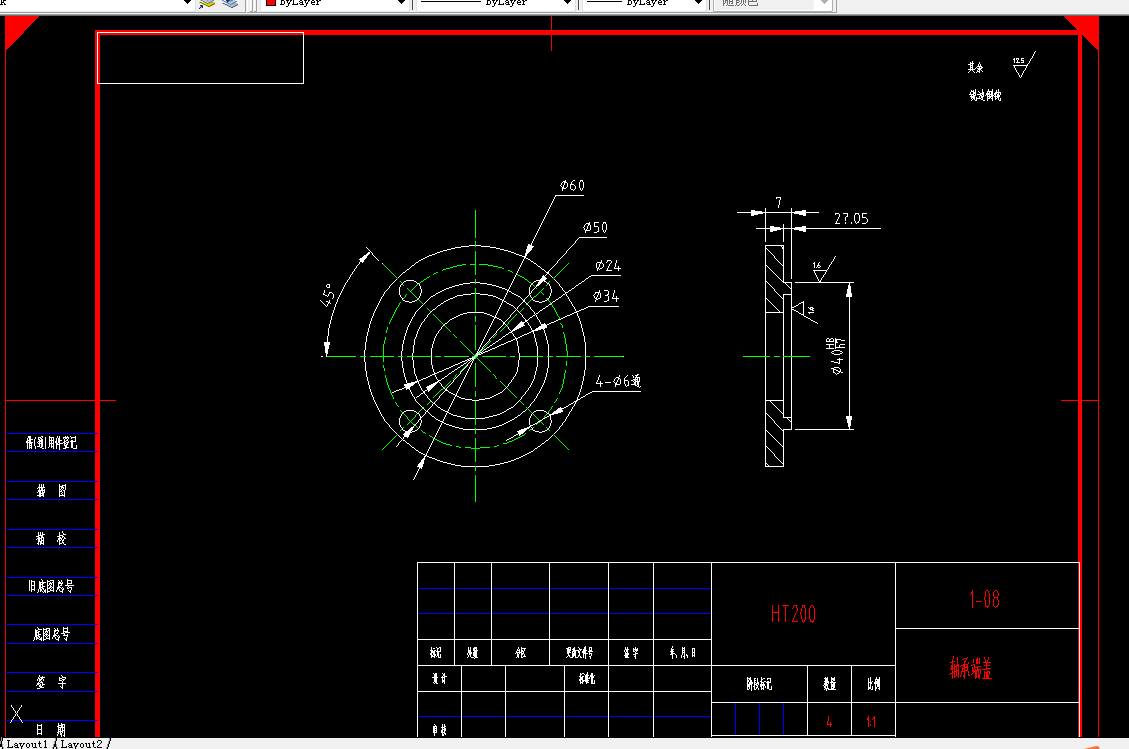Select the Φ60 diameter dimension text
1129x749 pixels.
572,186
